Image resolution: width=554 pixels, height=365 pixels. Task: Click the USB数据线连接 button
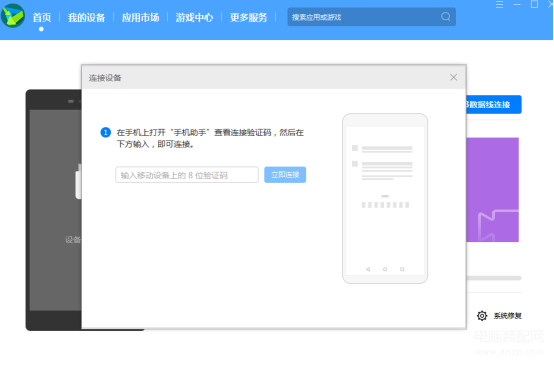tap(494, 105)
